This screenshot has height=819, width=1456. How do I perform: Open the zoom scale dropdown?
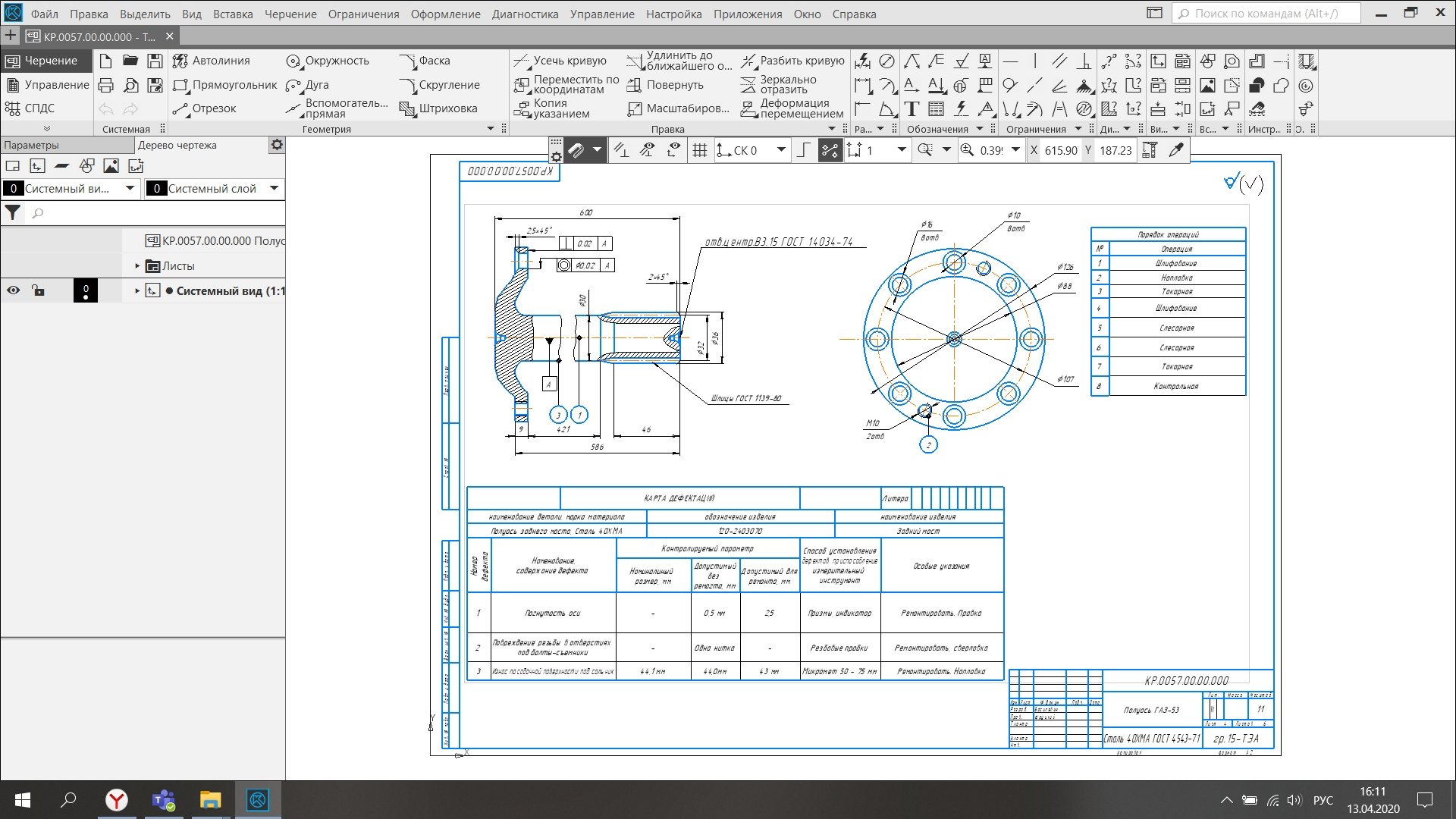(x=1016, y=150)
